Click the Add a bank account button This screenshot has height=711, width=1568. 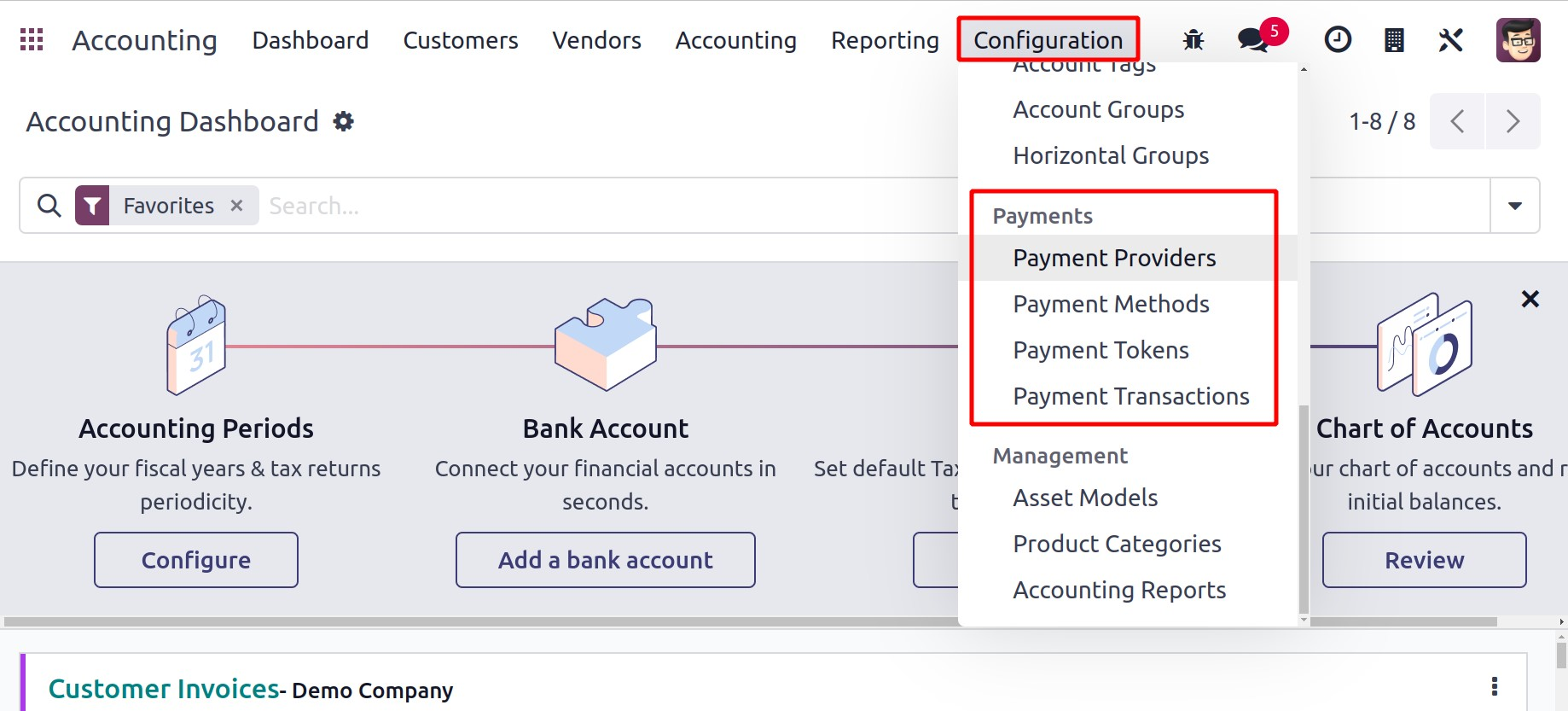pyautogui.click(x=605, y=560)
